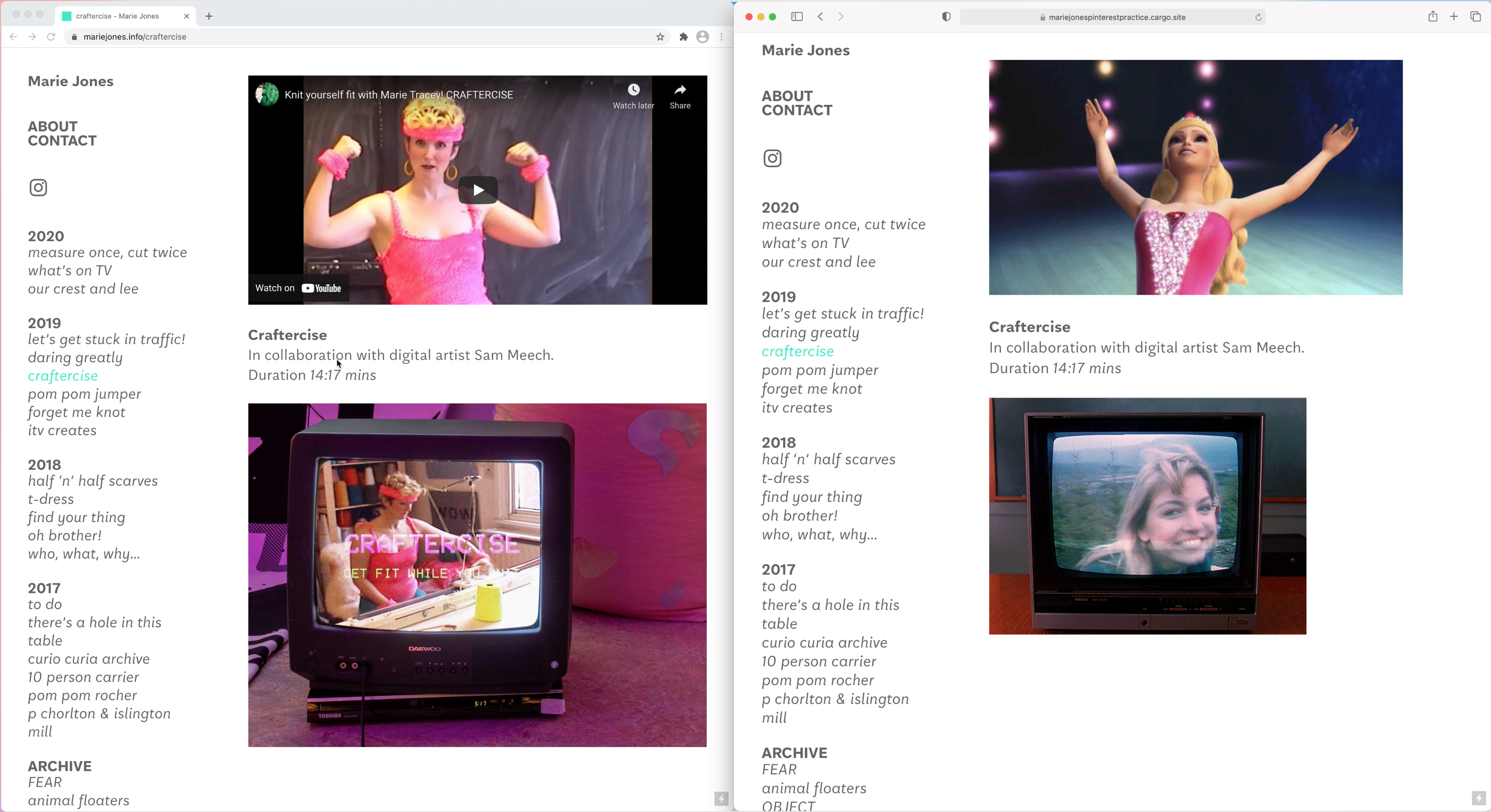Click the Watch later clock icon
The image size is (1491, 812).
point(633,90)
